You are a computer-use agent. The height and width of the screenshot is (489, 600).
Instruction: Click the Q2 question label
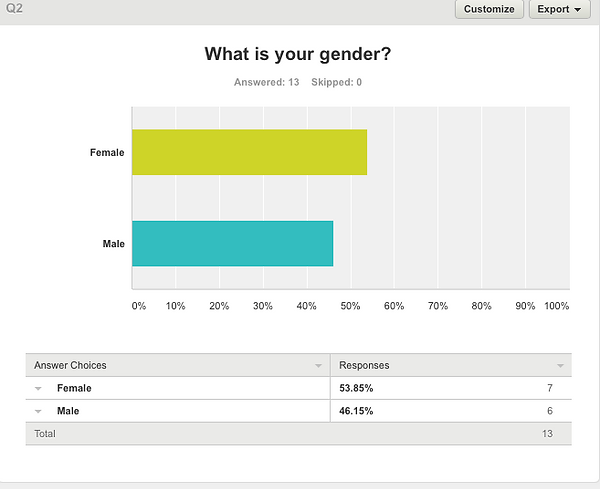point(14,8)
